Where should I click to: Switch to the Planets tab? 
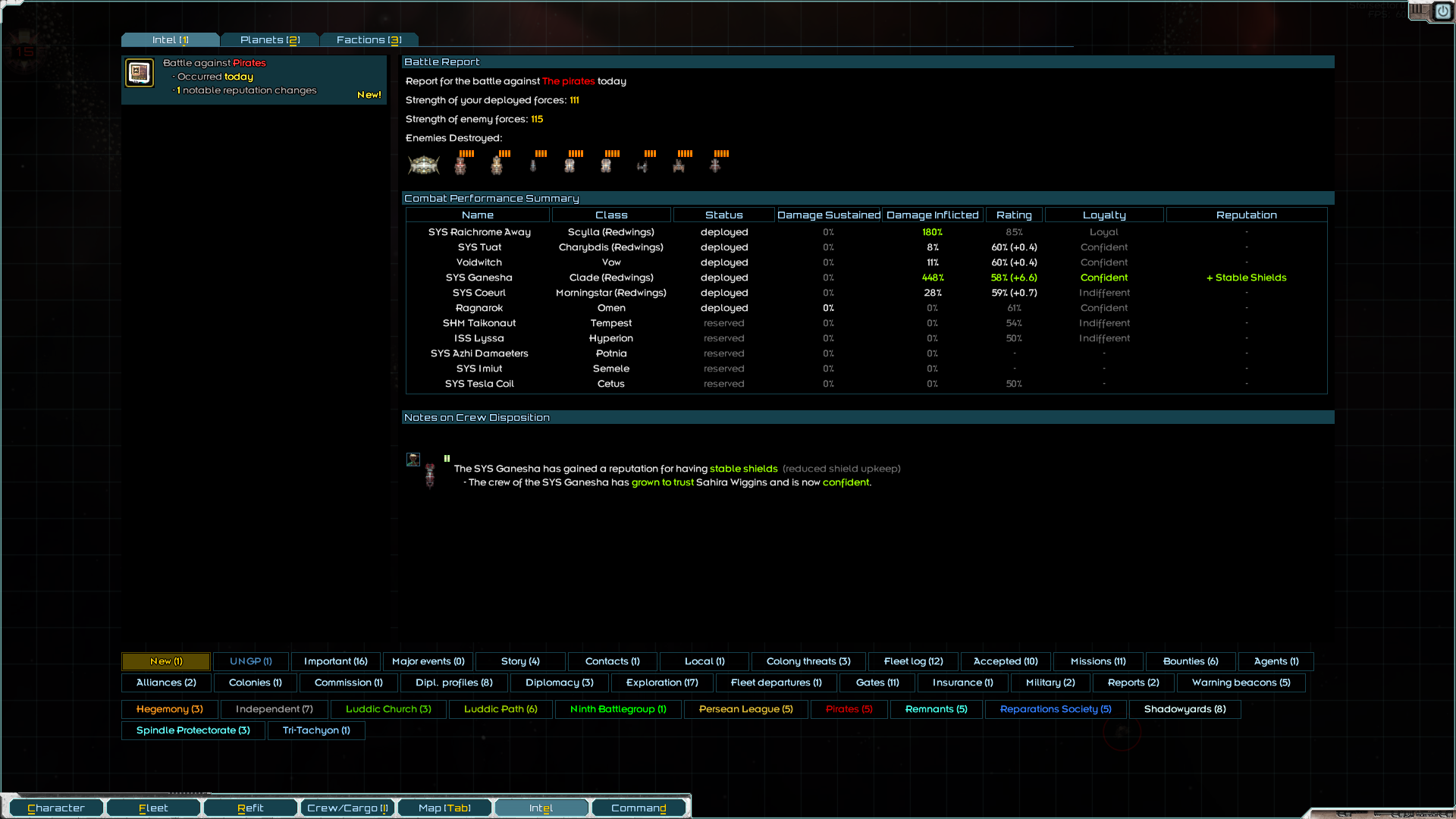[270, 40]
